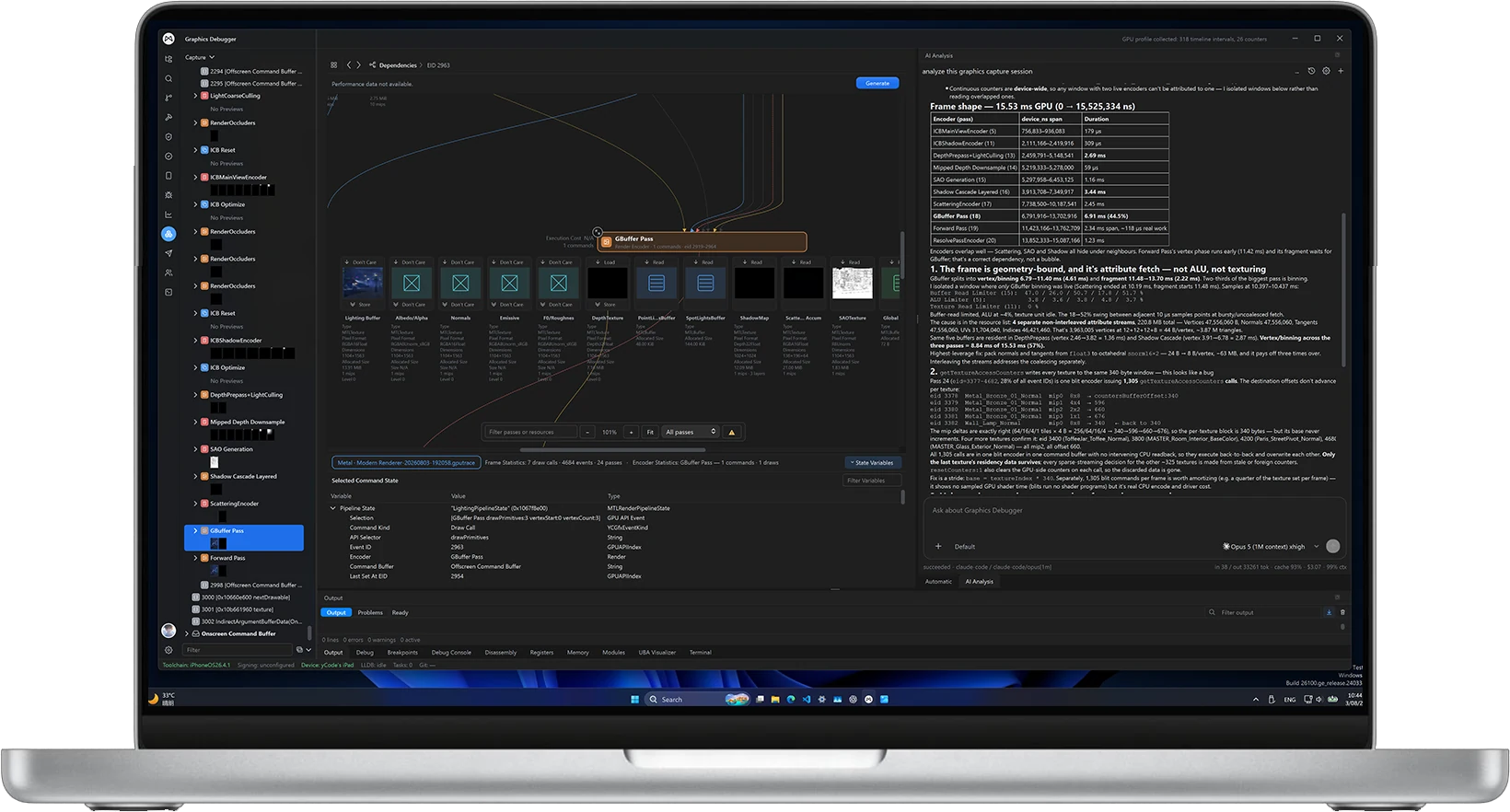1510x812 pixels.
Task: Switch to the Debug Console bottom tab
Action: [x=451, y=653]
